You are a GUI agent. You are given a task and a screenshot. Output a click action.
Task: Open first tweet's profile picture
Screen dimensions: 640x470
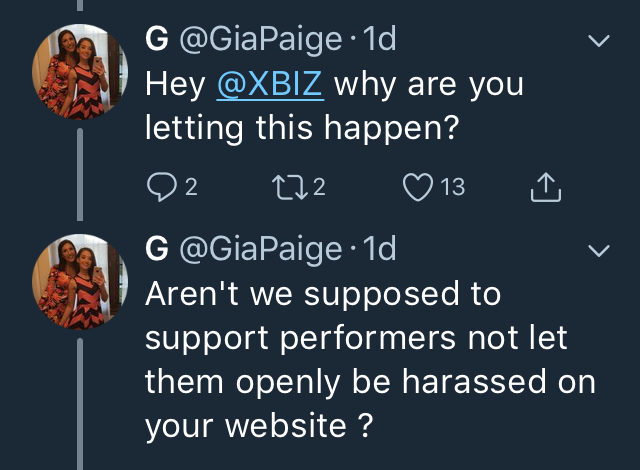tap(80, 71)
